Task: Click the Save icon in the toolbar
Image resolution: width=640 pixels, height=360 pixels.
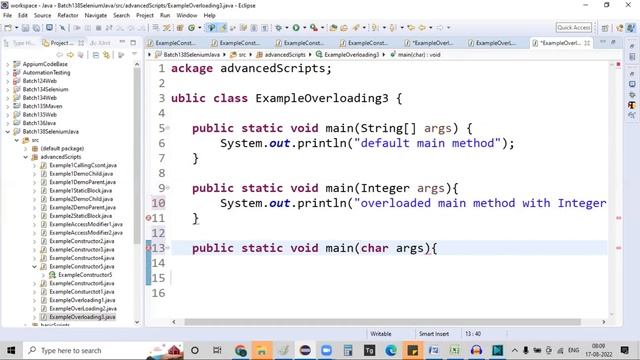Action: coord(25,28)
